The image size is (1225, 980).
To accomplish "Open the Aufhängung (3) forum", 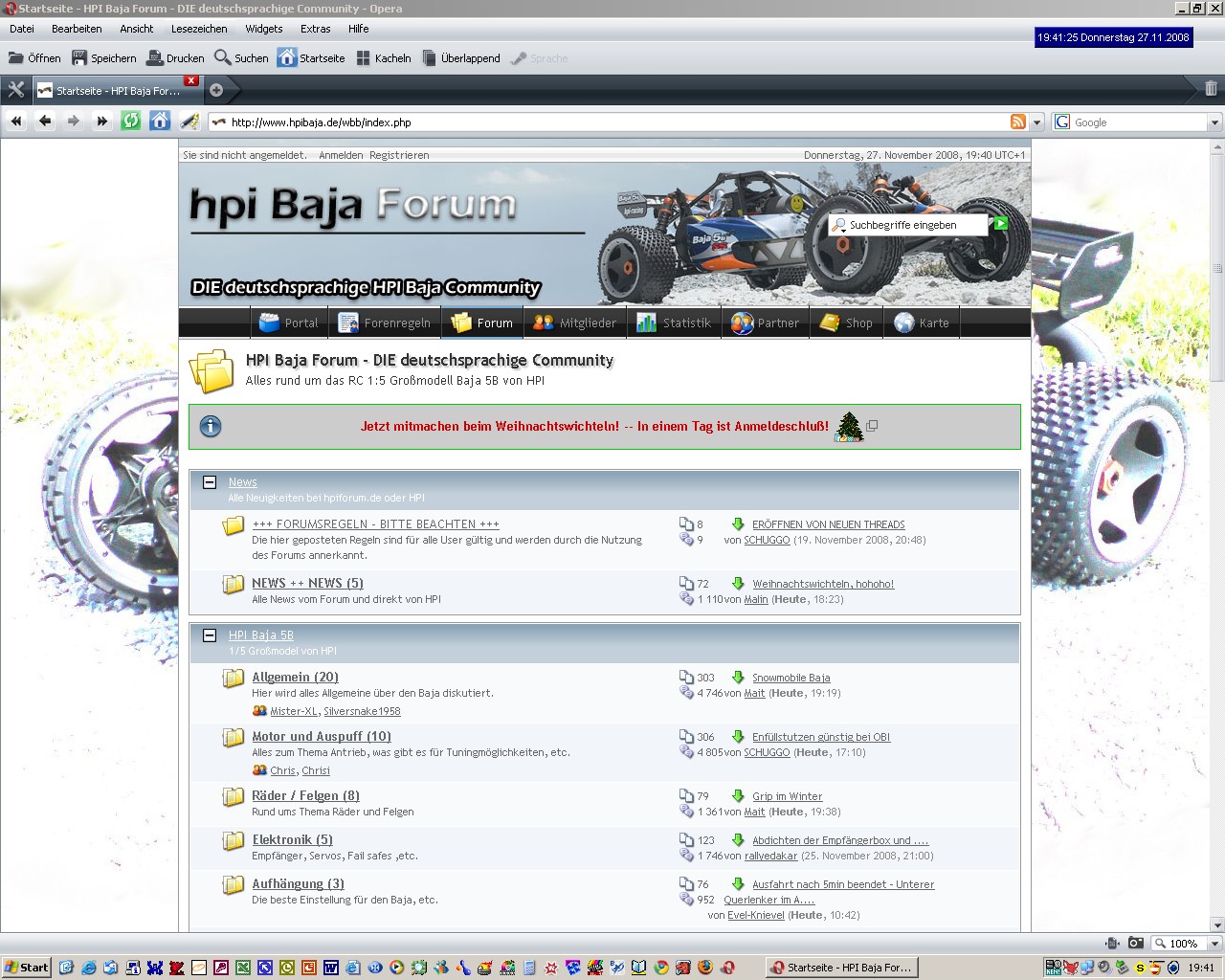I will pyautogui.click(x=298, y=883).
